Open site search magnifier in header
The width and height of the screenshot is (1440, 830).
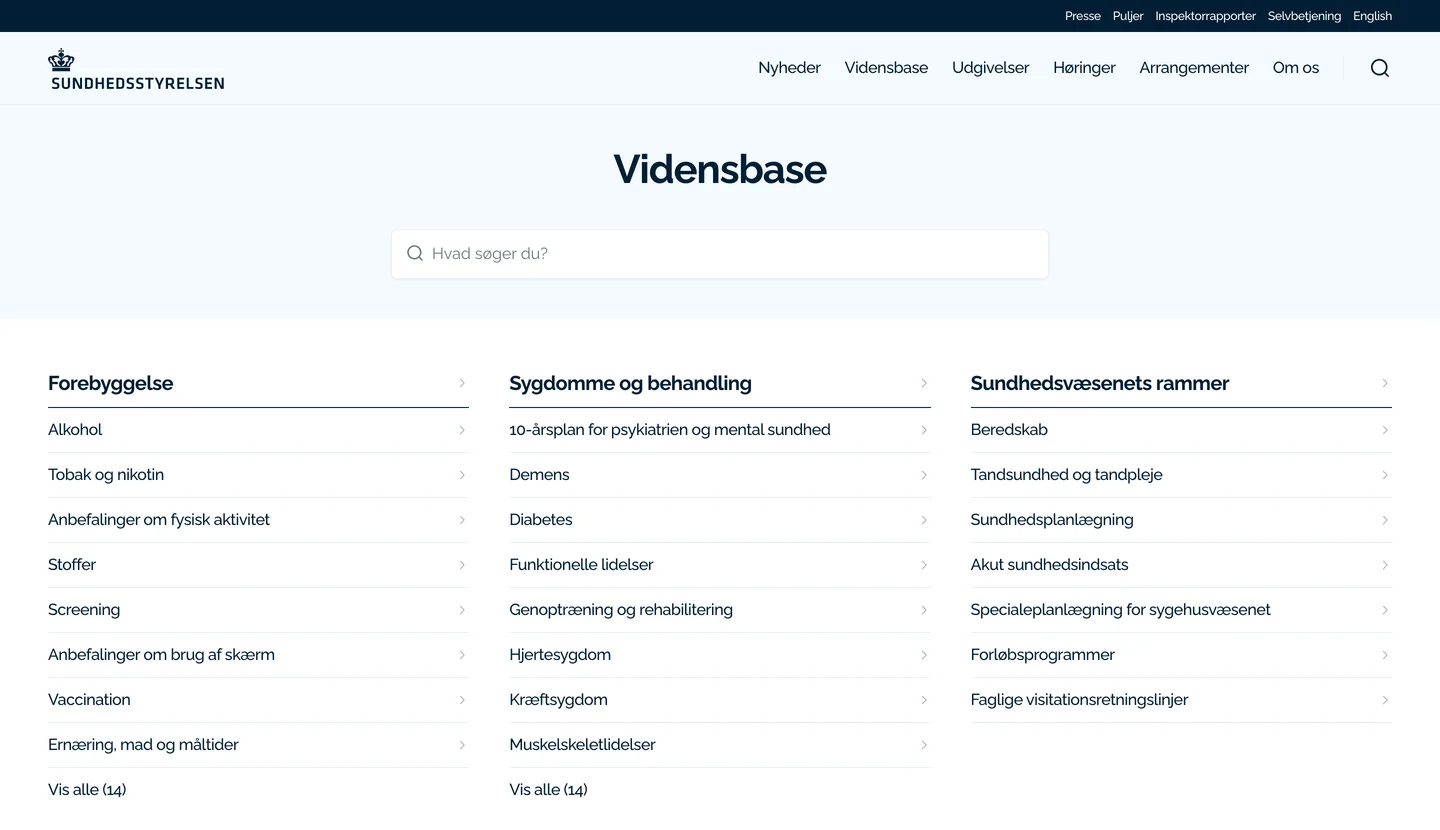tap(1380, 68)
